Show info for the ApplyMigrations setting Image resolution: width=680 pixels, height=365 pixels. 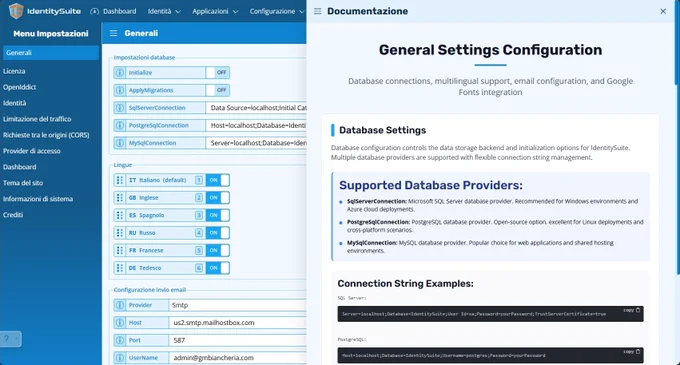point(120,90)
